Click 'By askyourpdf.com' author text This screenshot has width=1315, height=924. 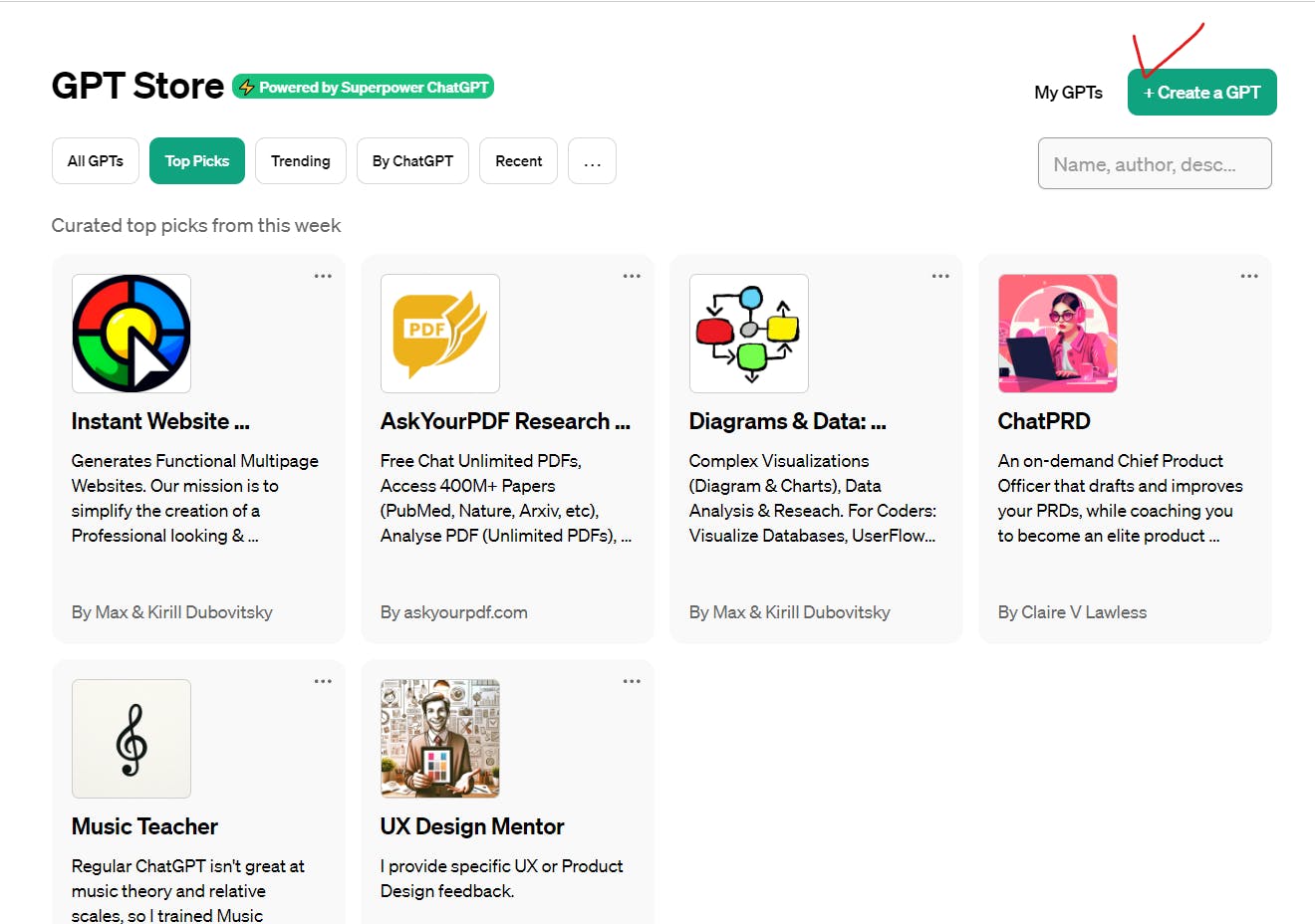(x=454, y=612)
